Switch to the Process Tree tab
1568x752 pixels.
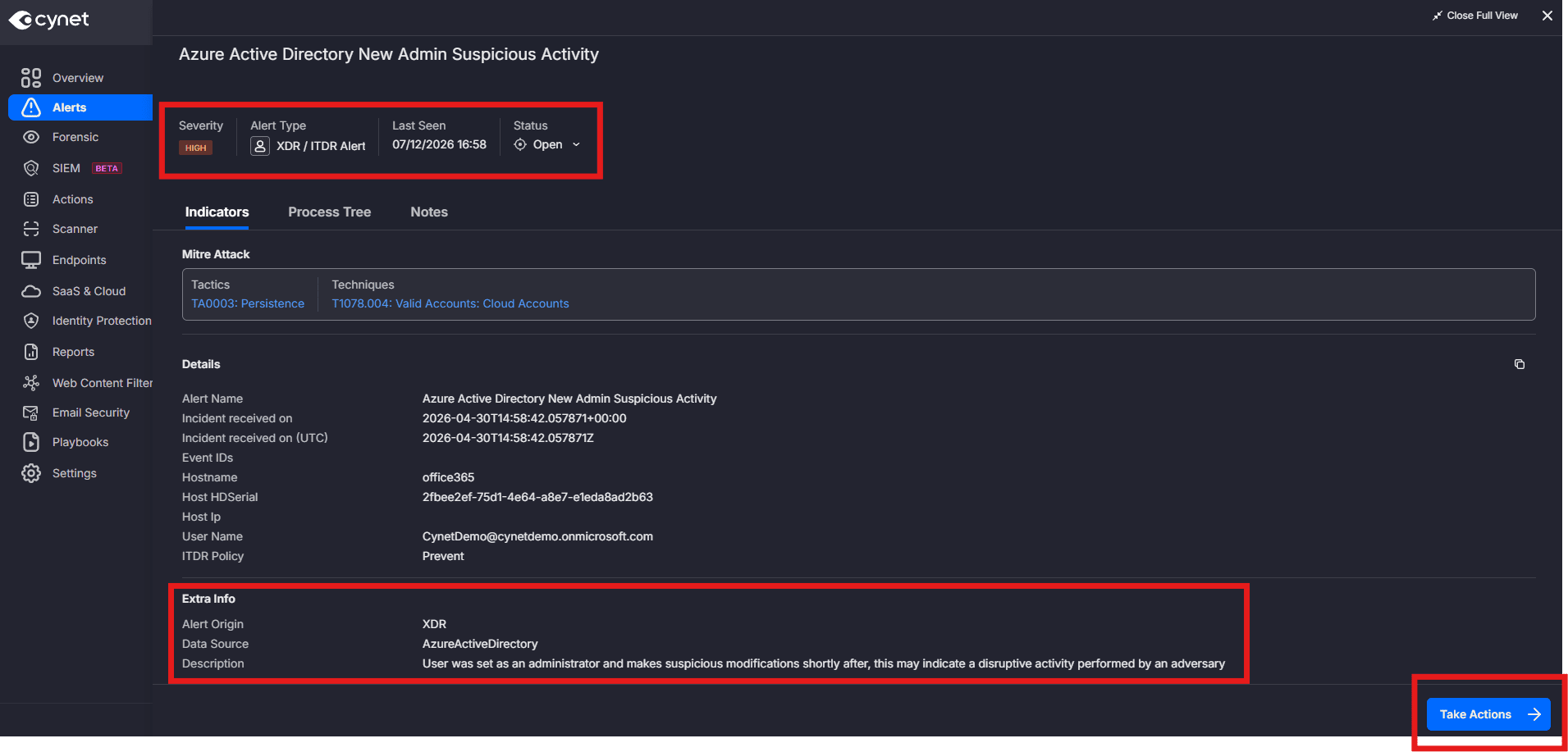tap(330, 212)
